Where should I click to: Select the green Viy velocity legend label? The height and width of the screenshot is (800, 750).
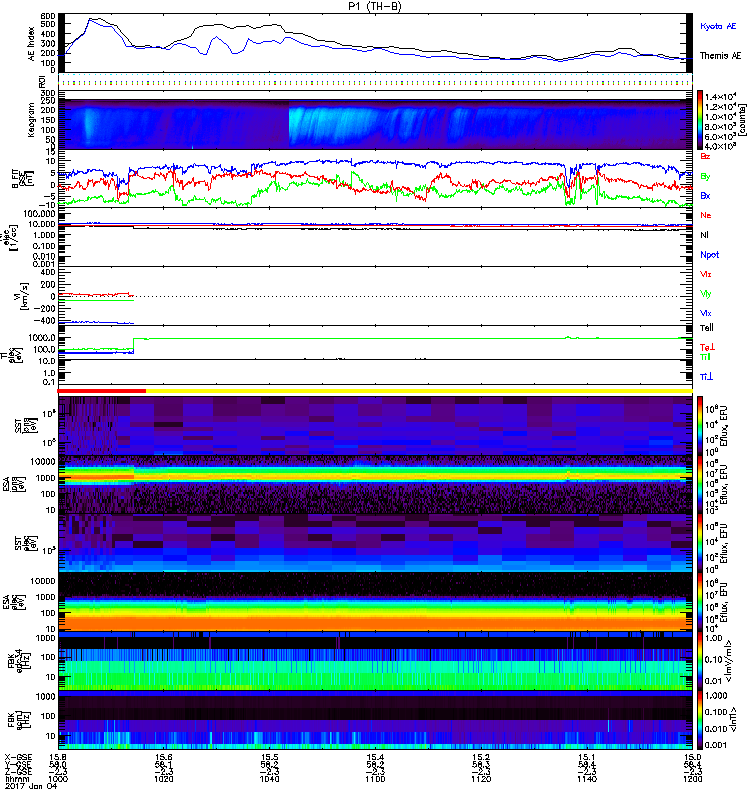click(706, 294)
